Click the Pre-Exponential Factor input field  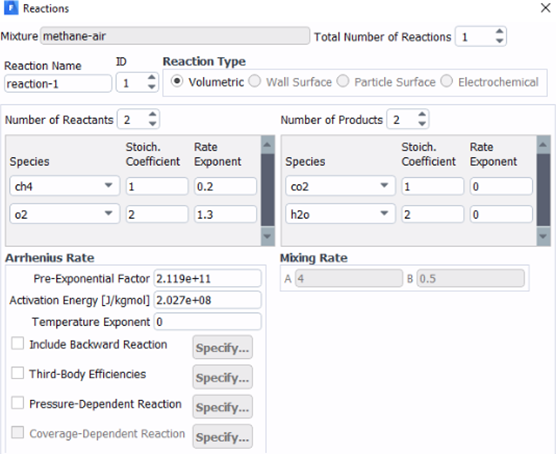tap(207, 278)
